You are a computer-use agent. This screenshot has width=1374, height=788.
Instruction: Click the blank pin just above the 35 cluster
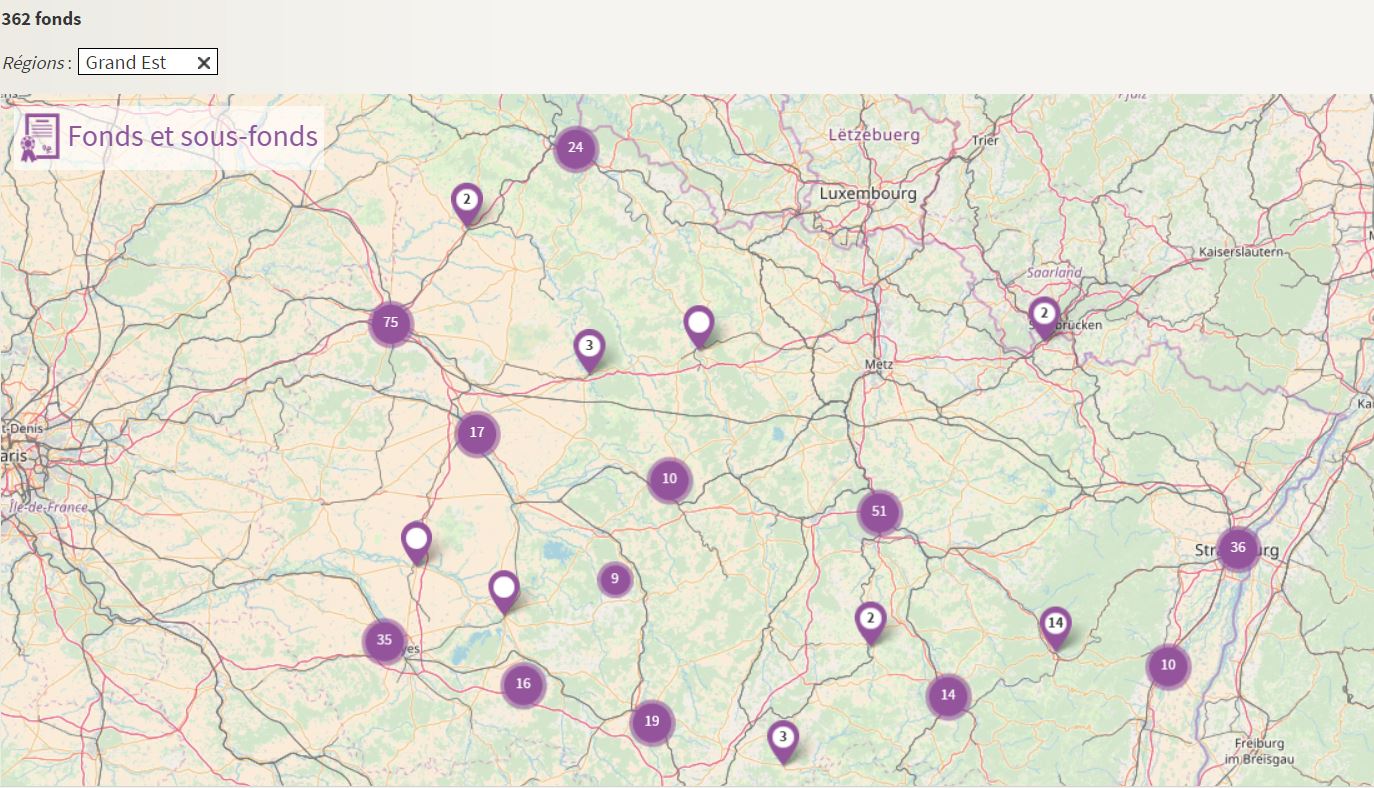[x=416, y=542]
